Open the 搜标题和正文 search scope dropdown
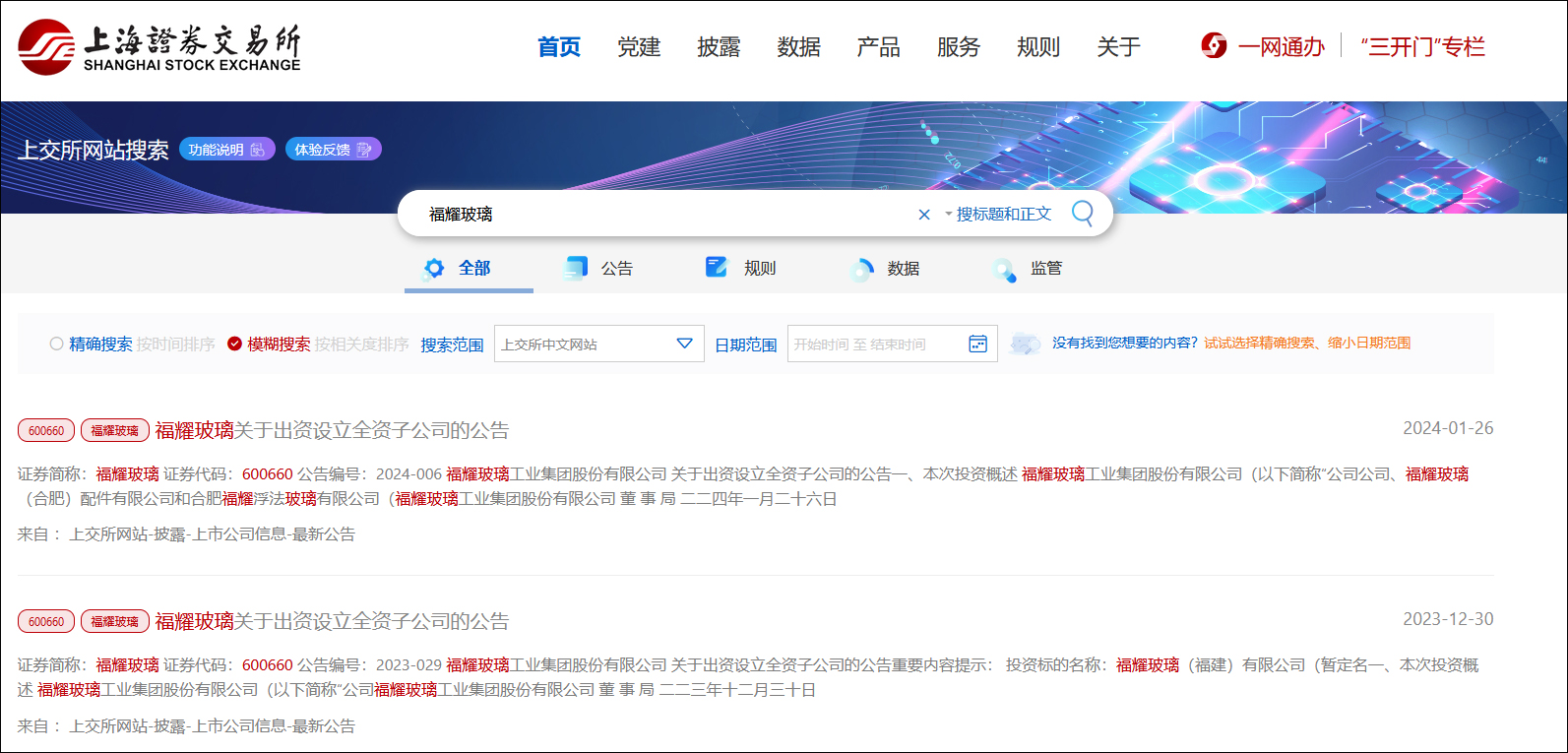The image size is (1568, 753). click(x=998, y=214)
